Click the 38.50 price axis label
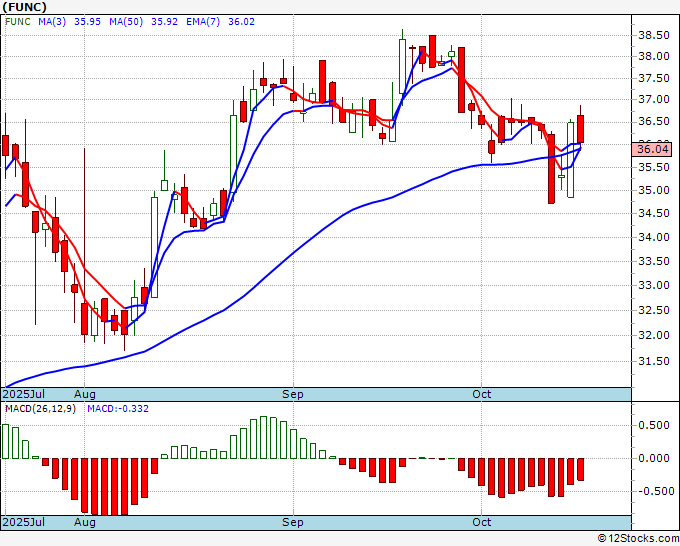This screenshot has height=546, width=680. pos(654,36)
